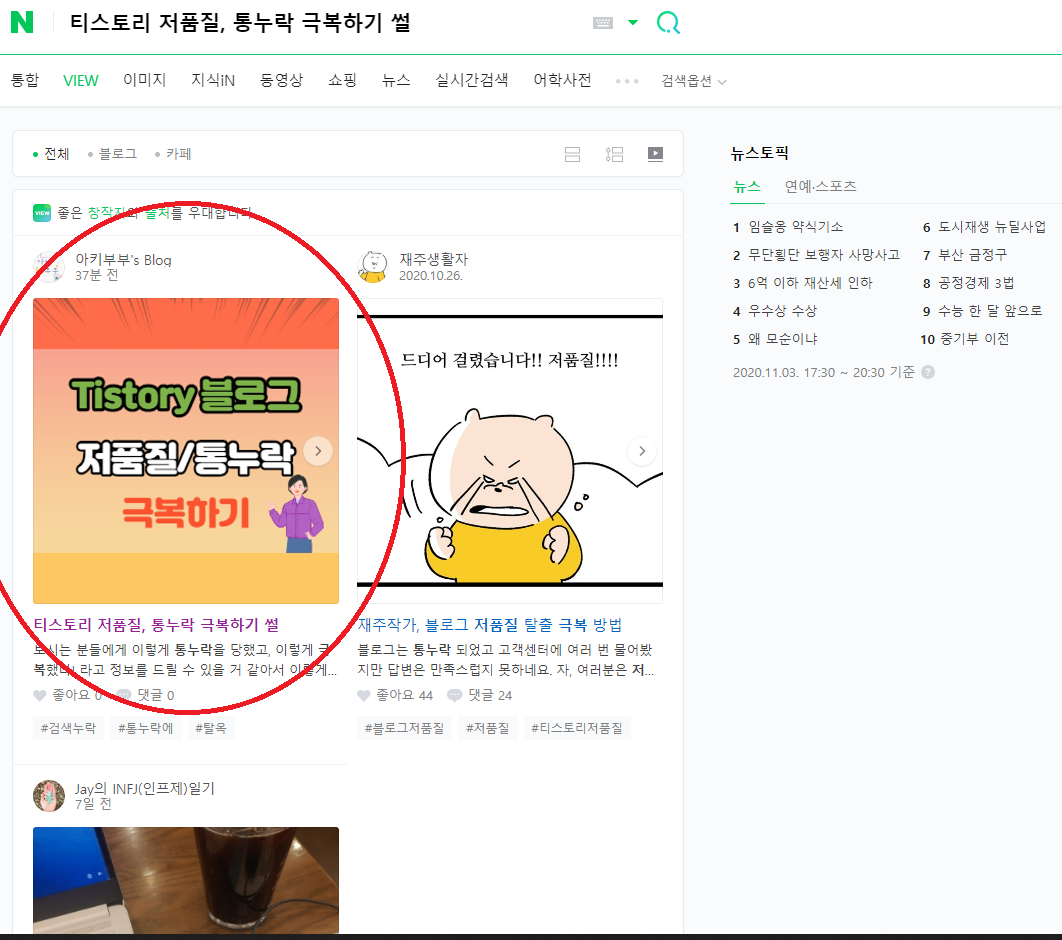This screenshot has width=1062, height=940.
Task: Click the help question mark icon by timestamp
Action: tap(928, 372)
